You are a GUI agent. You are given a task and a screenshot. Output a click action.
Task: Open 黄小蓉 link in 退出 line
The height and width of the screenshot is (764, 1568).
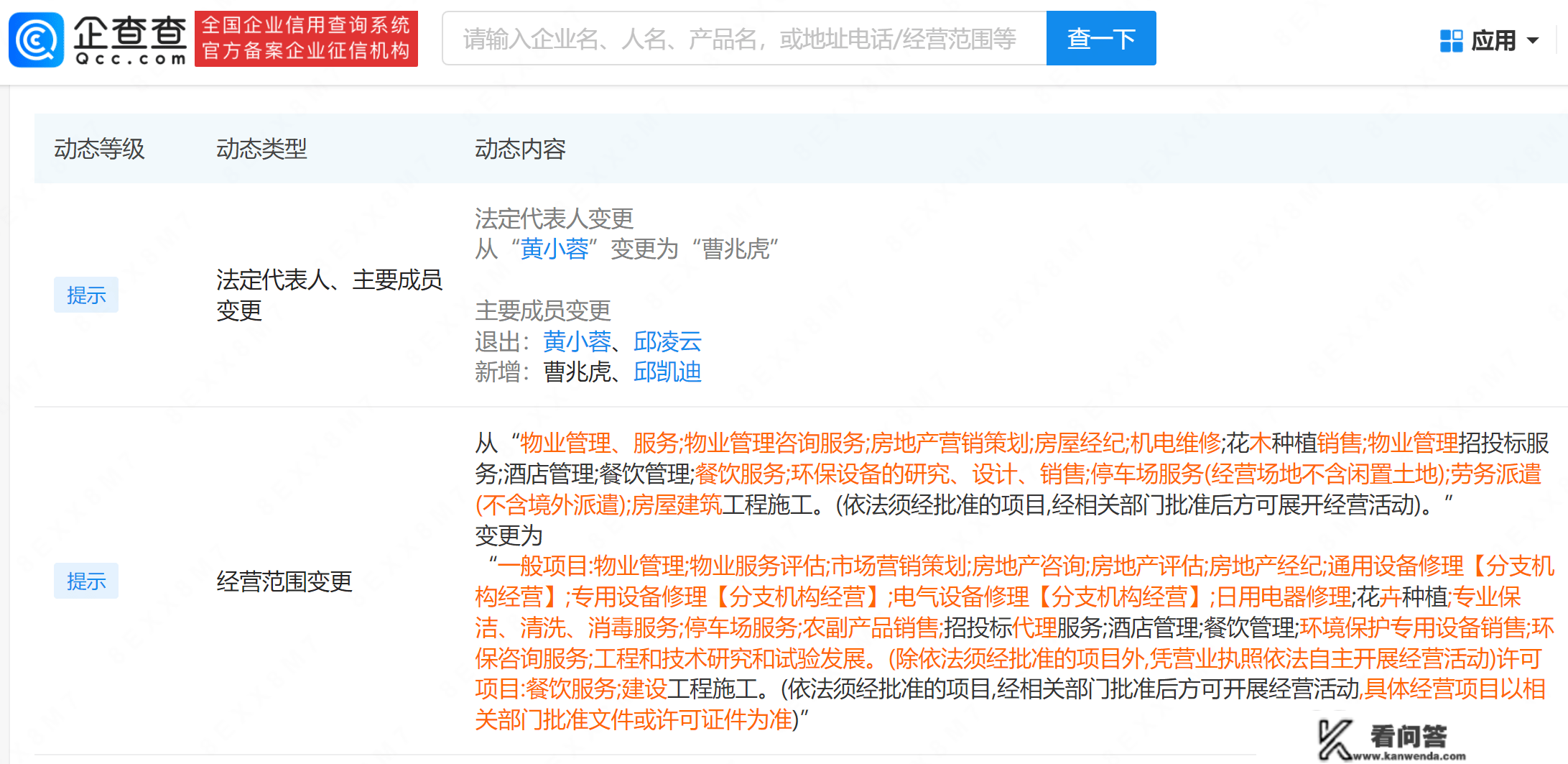(577, 341)
